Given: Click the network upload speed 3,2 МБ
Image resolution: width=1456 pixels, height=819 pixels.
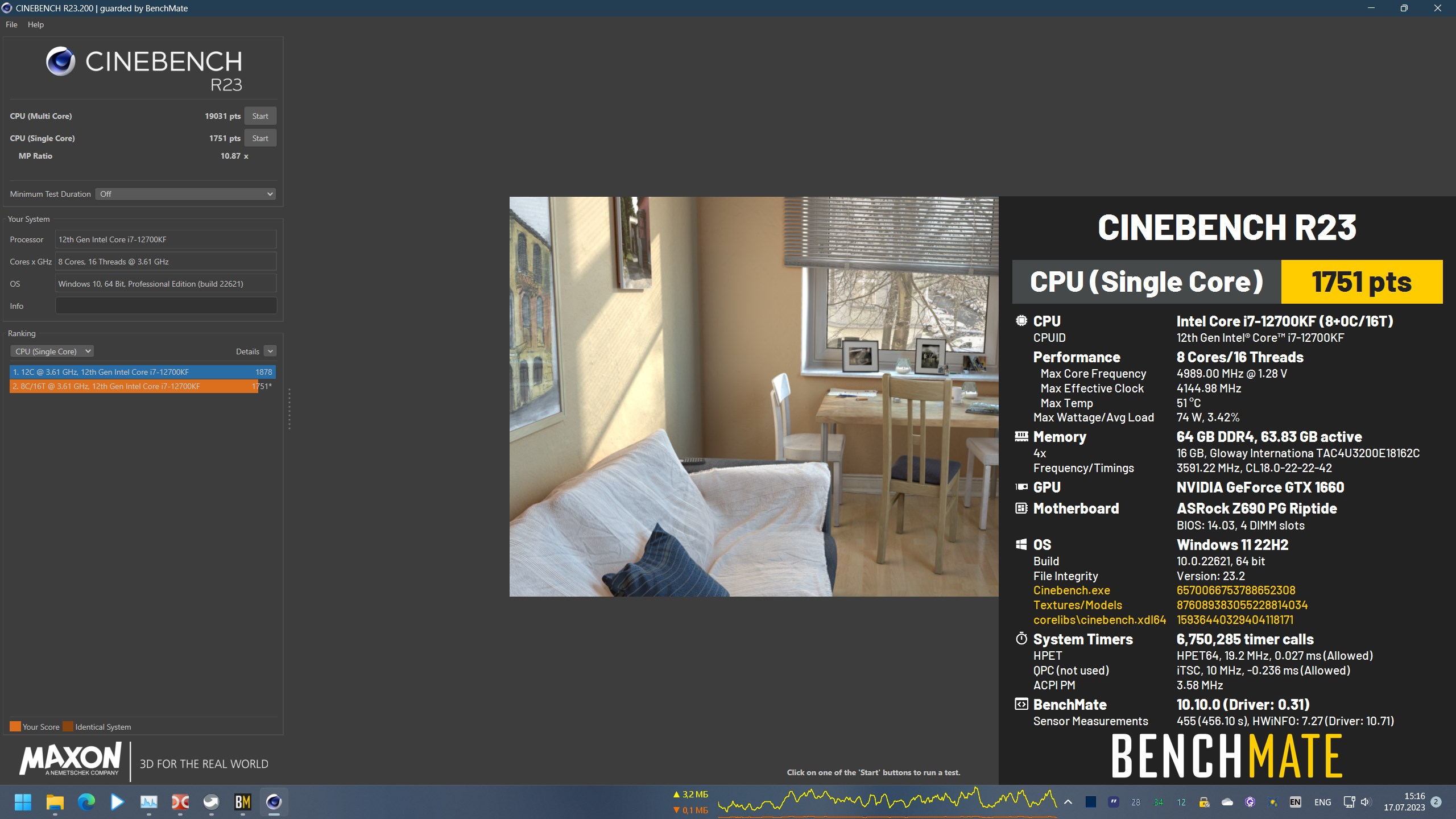Looking at the screenshot, I should [x=691, y=795].
